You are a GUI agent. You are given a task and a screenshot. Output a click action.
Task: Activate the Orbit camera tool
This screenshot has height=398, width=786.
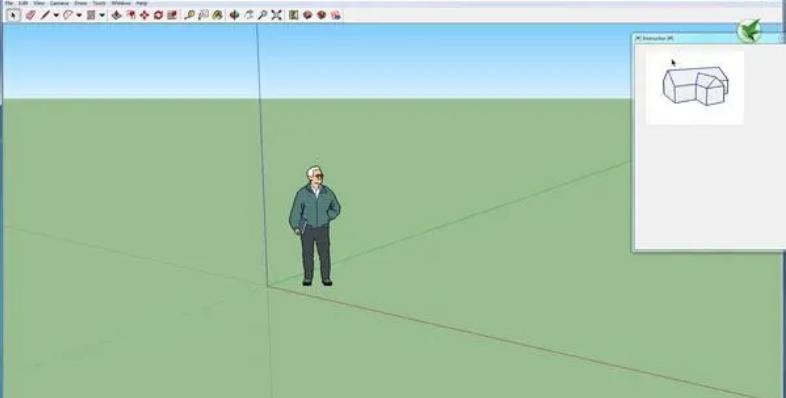(234, 15)
